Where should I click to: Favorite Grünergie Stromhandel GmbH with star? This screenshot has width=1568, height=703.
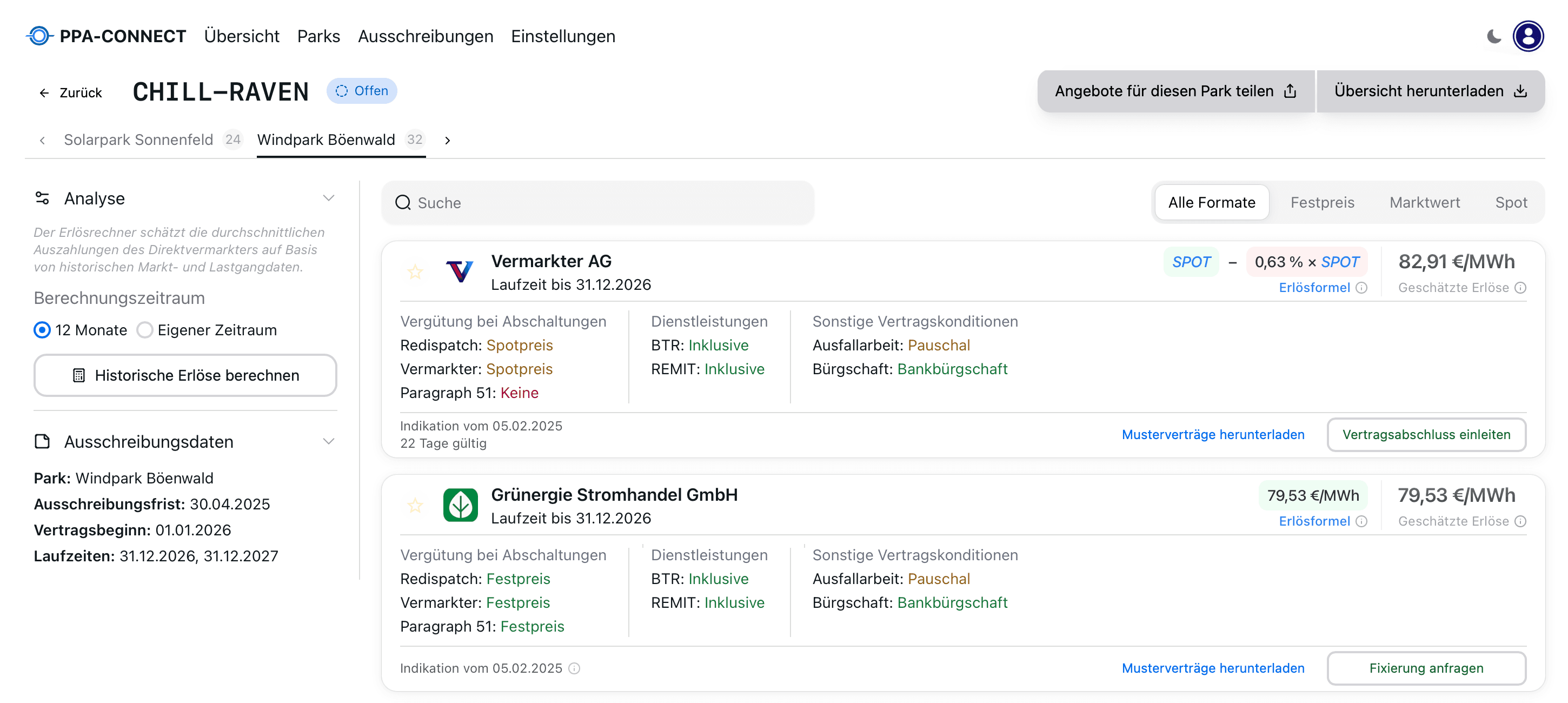(415, 506)
